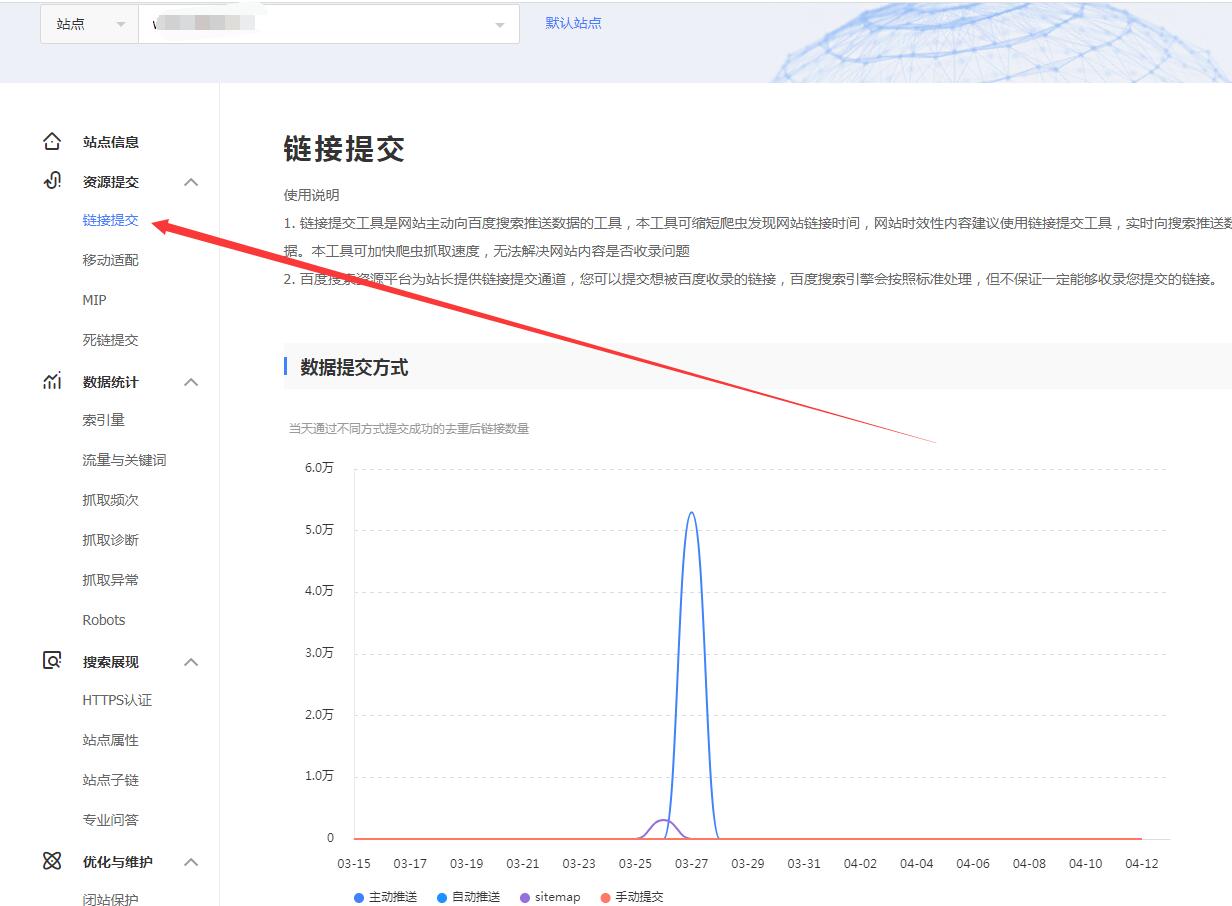
Task: Click the 优化与维护 section icon
Action: [x=52, y=861]
